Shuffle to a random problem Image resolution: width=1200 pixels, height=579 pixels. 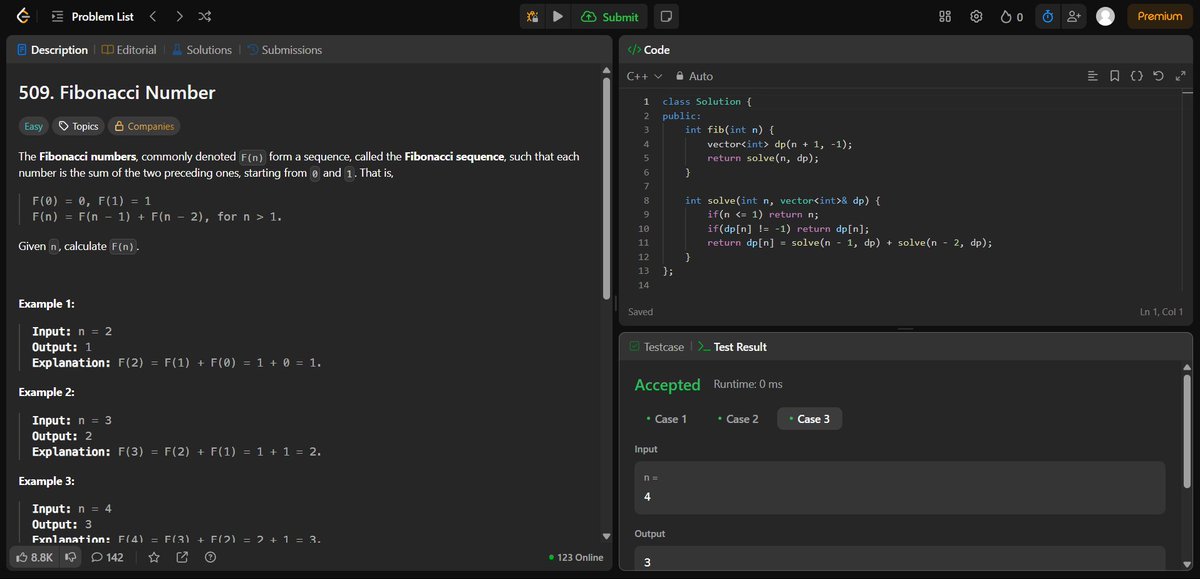point(204,16)
